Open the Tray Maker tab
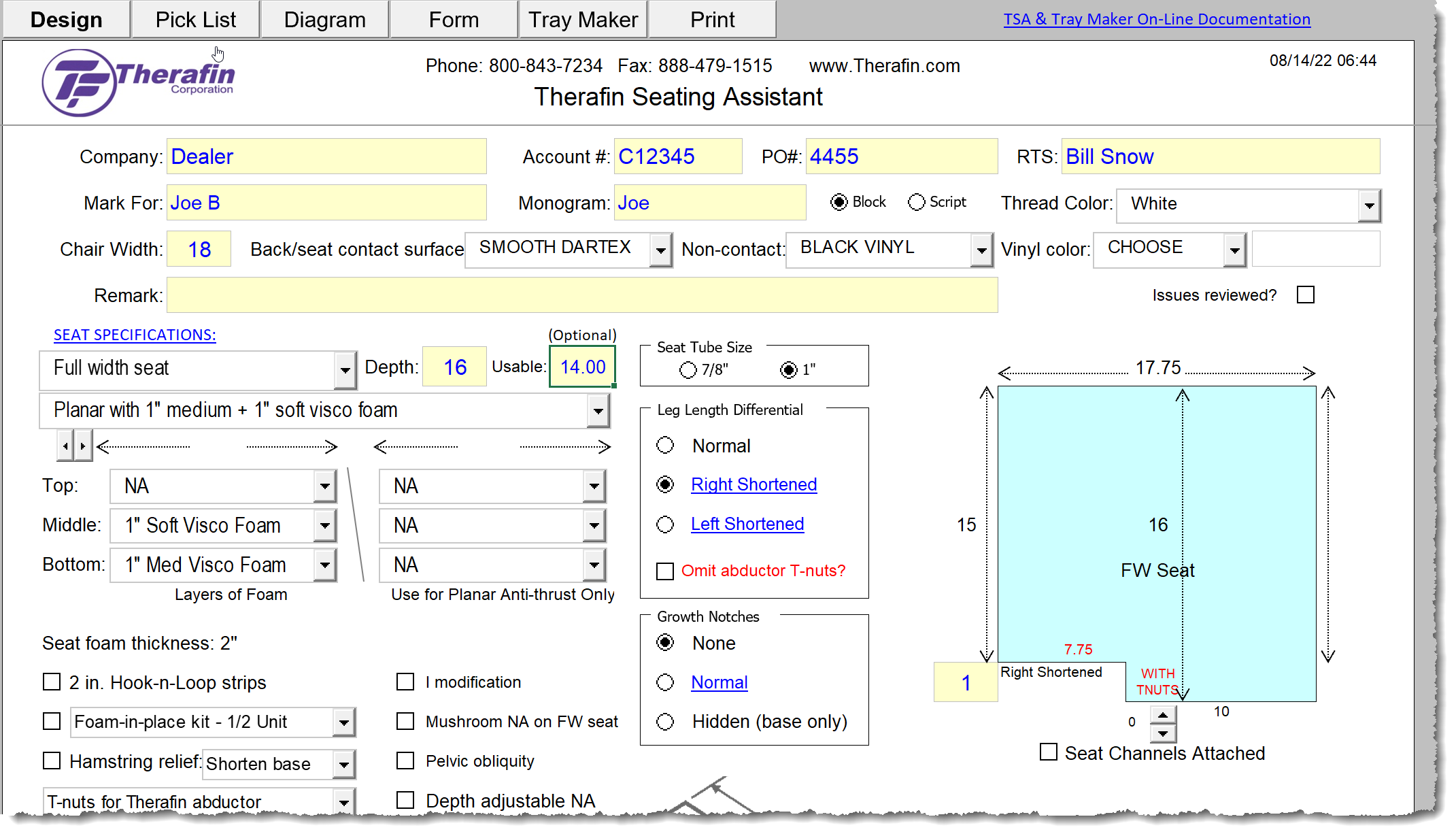The image size is (1456, 834). [x=583, y=20]
